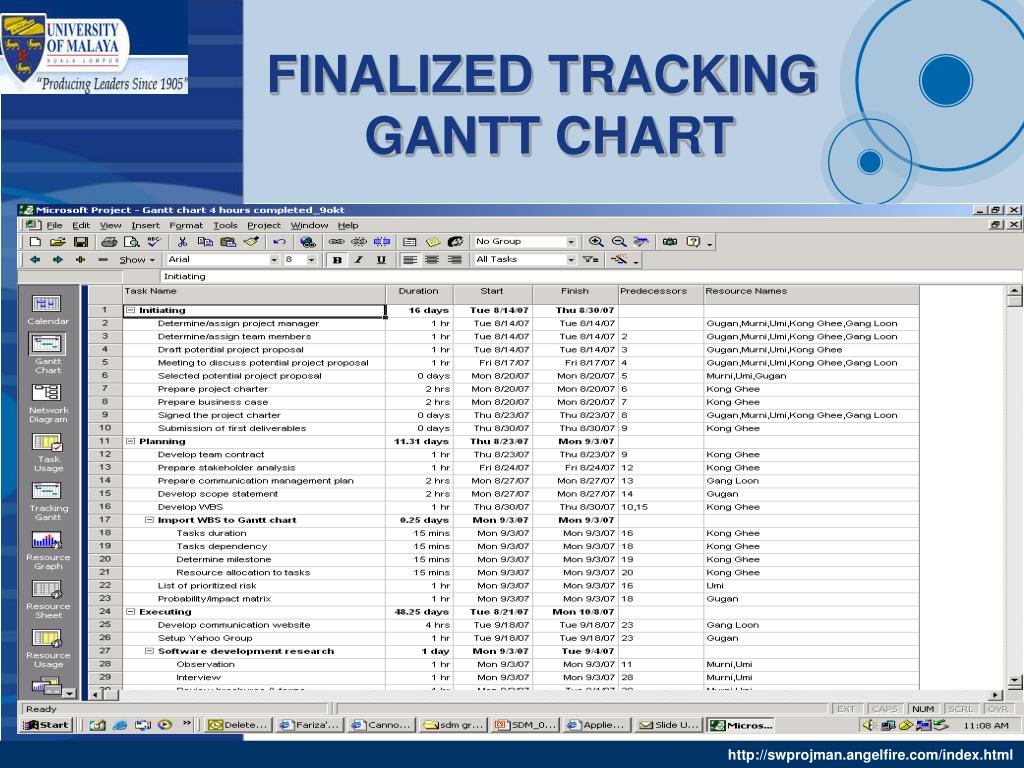
Task: Switch to Calendar view
Action: [48, 310]
